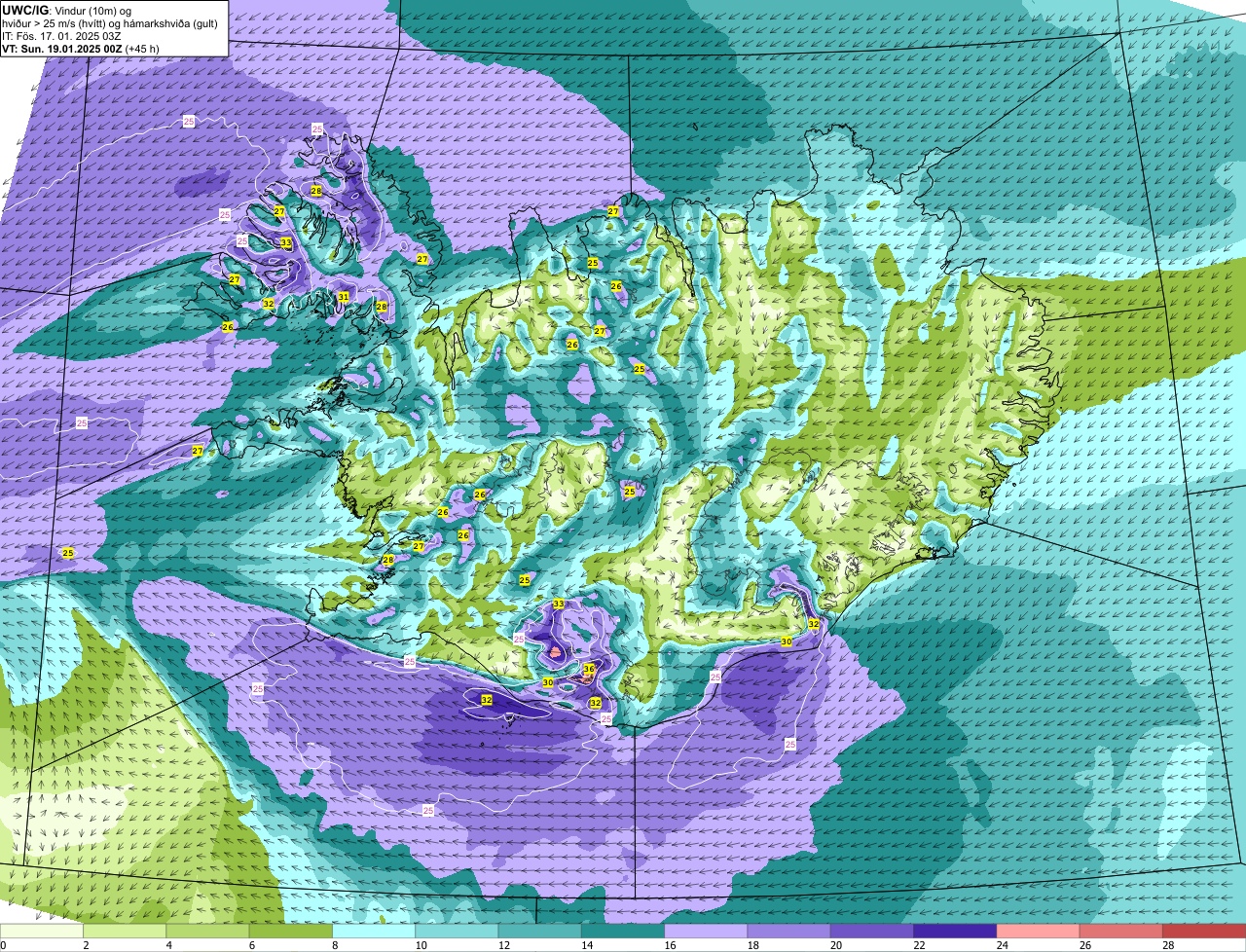Image resolution: width=1246 pixels, height=952 pixels.
Task: Click legend scale number "14"
Action: click(x=586, y=945)
